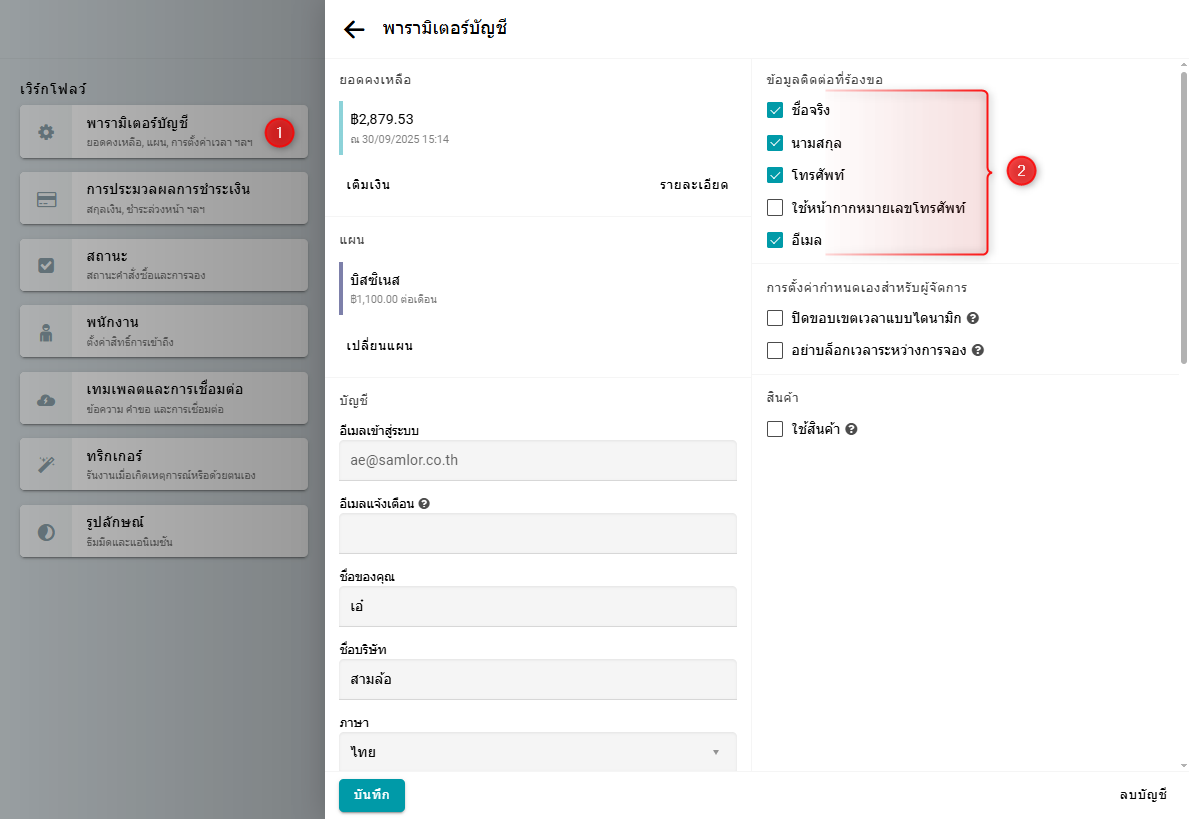Enable ใช้หน้ากากหมายเลขโทรศัพท์ checkbox
The height and width of the screenshot is (819, 1189).
point(775,208)
